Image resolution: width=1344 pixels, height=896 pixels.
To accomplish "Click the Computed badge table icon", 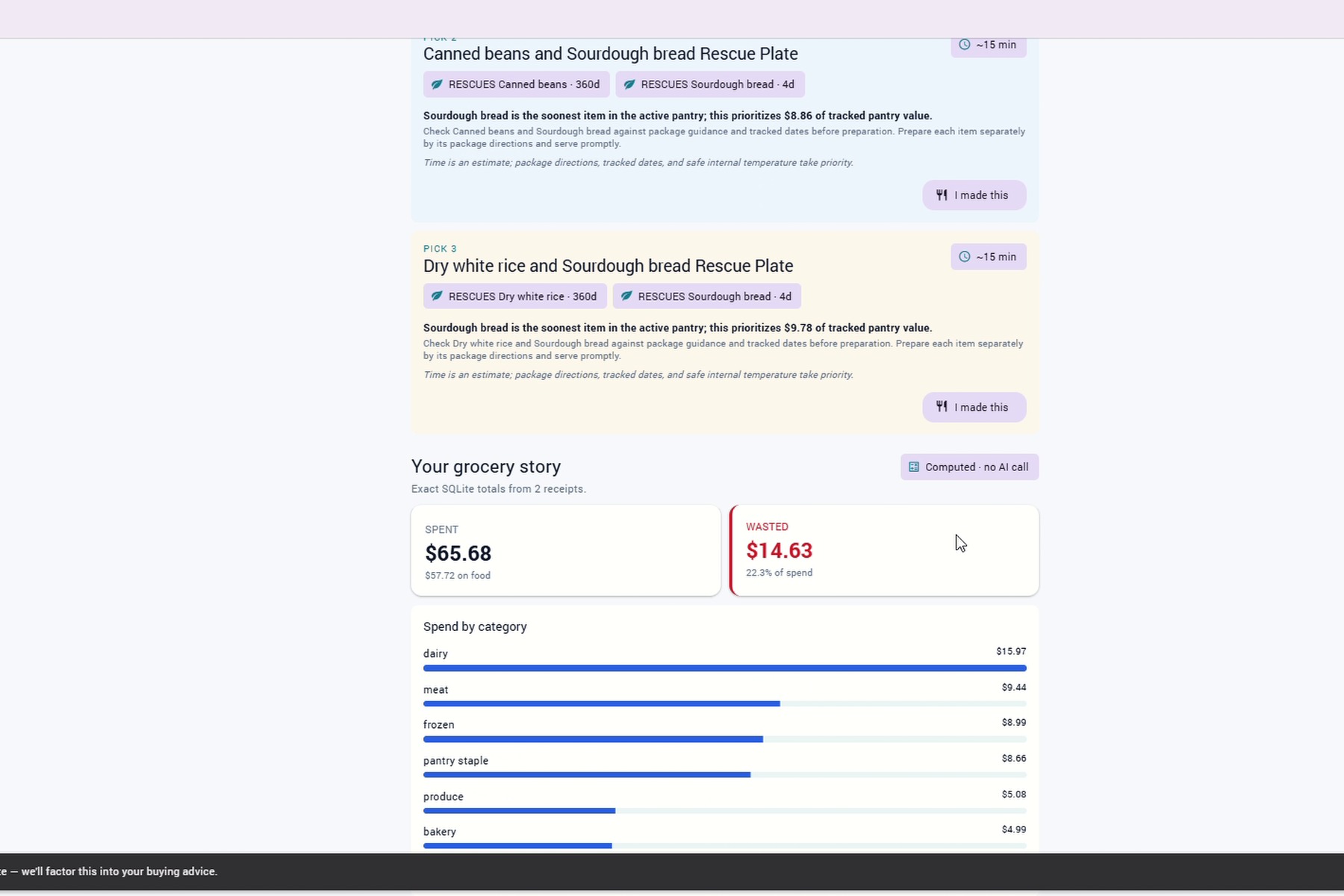I will point(914,467).
